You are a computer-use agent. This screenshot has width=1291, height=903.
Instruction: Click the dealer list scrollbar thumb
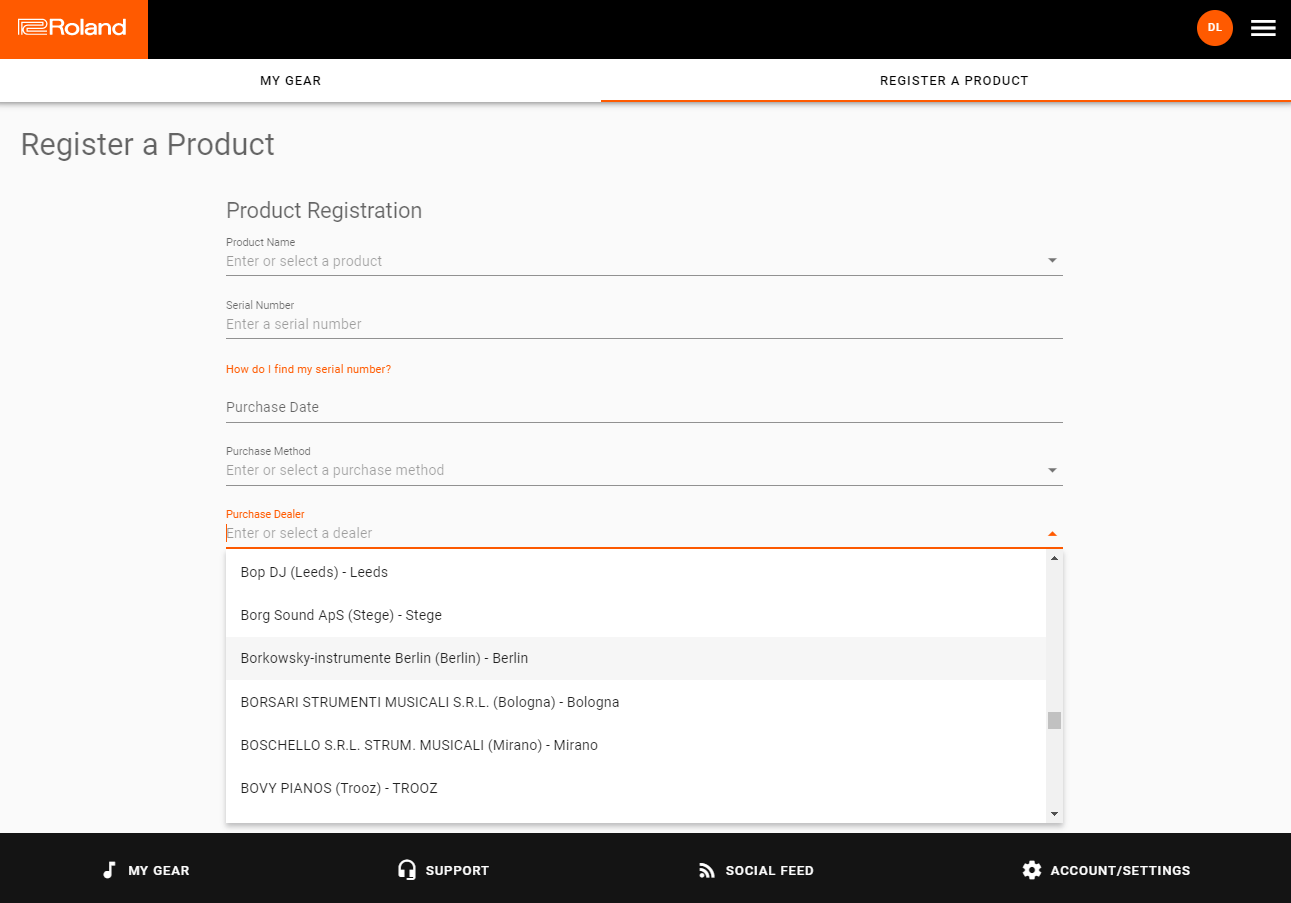(1054, 720)
